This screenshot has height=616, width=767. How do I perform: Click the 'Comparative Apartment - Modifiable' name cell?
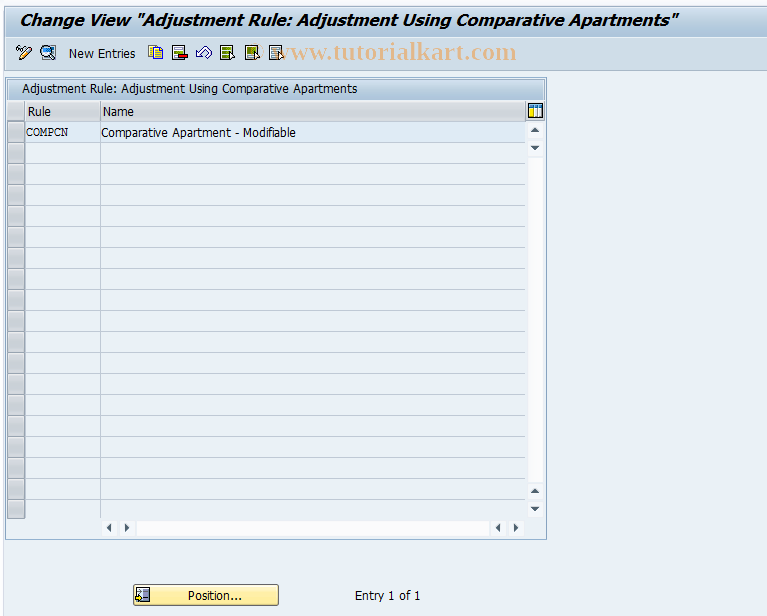click(313, 133)
